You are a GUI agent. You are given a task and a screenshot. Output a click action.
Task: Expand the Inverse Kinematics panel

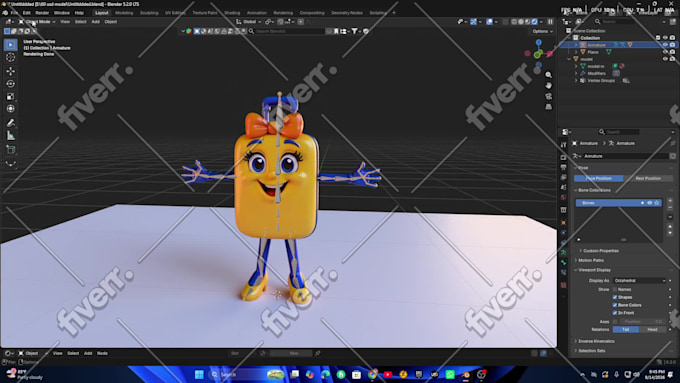[x=596, y=341]
